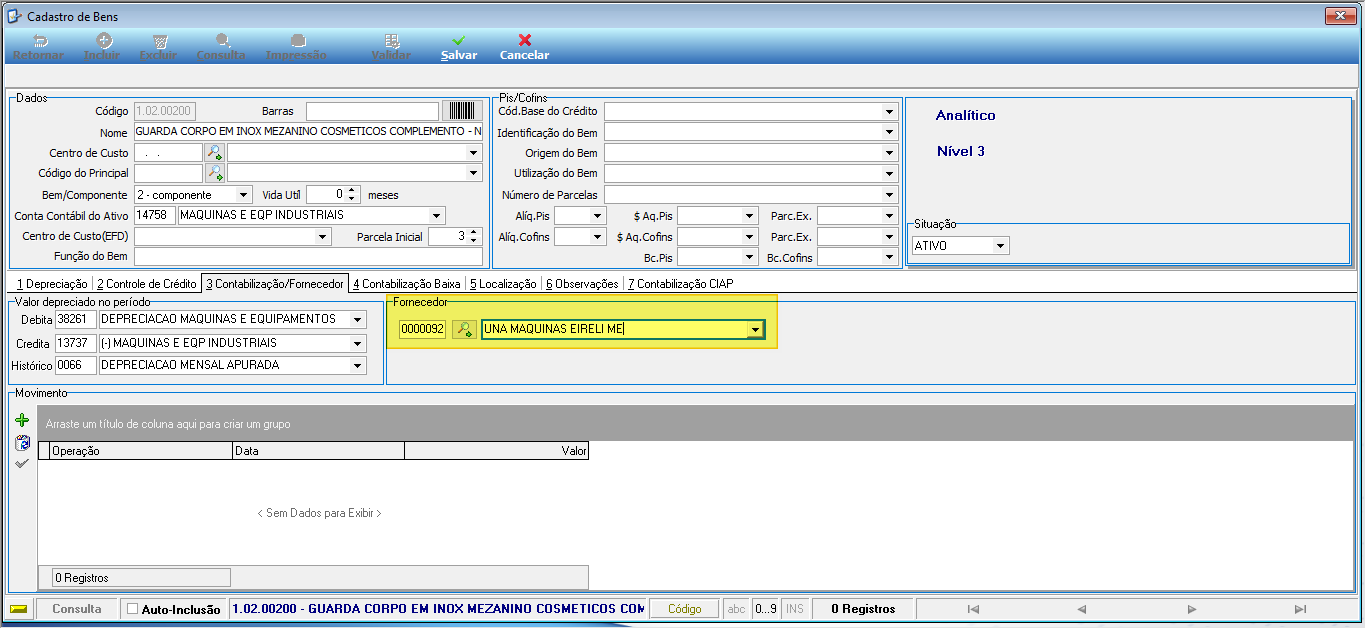Viewport: 1366px width, 629px height.
Task: Switch to 1 Depreciação tab
Action: pos(51,284)
